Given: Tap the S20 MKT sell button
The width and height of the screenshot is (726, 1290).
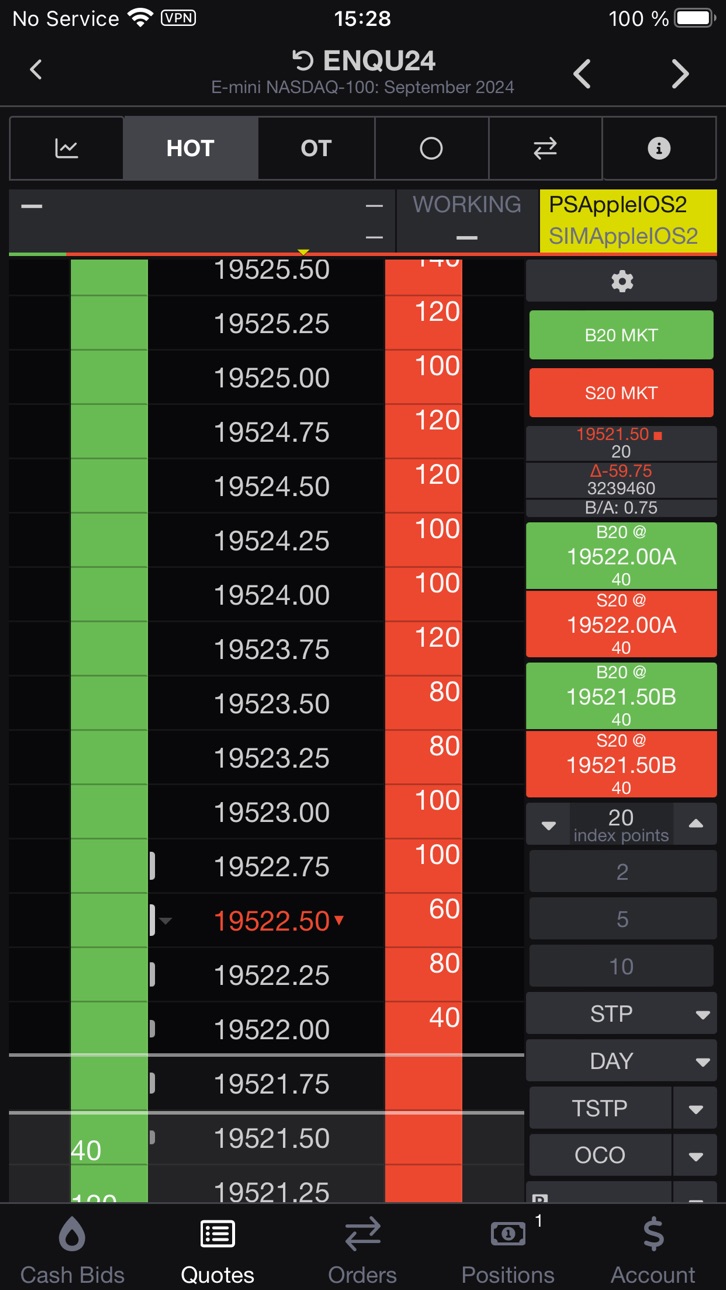Looking at the screenshot, I should (621, 393).
